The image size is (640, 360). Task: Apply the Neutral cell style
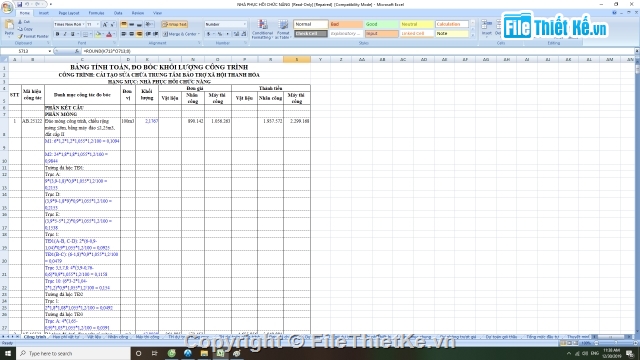pyautogui.click(x=416, y=24)
